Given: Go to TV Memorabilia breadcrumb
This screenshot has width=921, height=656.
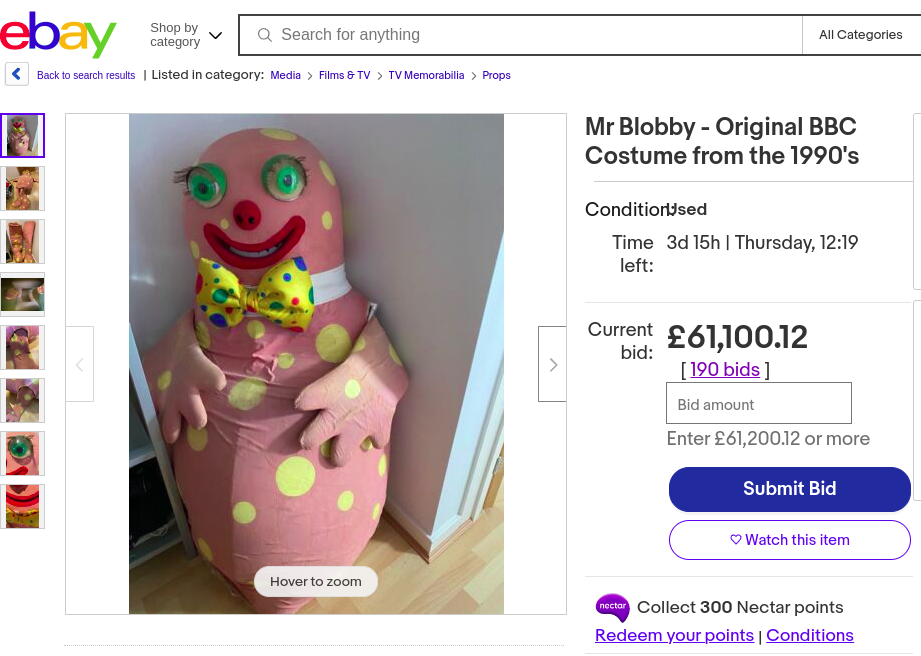Looking at the screenshot, I should click(x=426, y=75).
